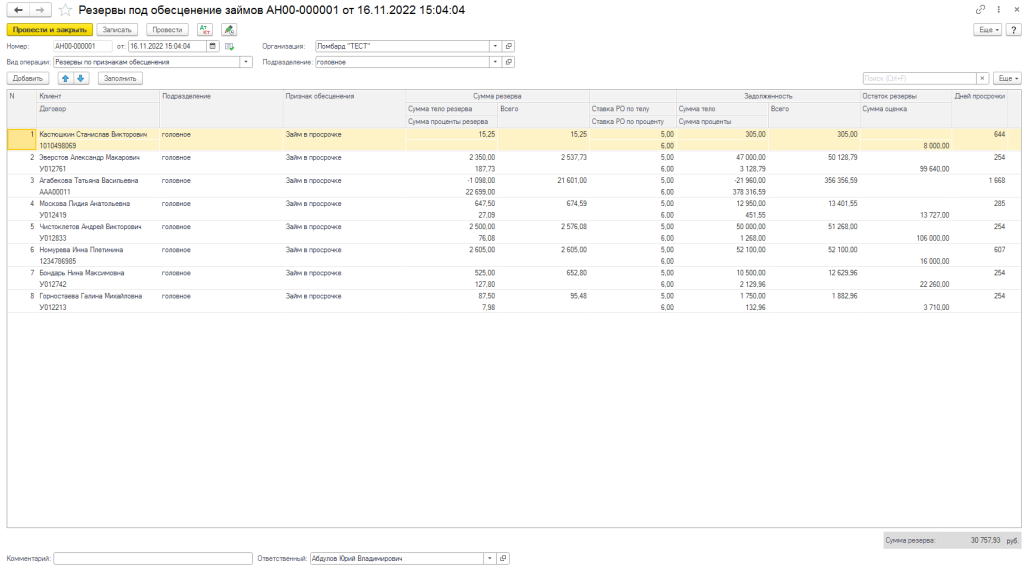The width and height of the screenshot is (1024, 567).
Task: Open the Дт/Кт postings view icon
Action: pos(204,30)
